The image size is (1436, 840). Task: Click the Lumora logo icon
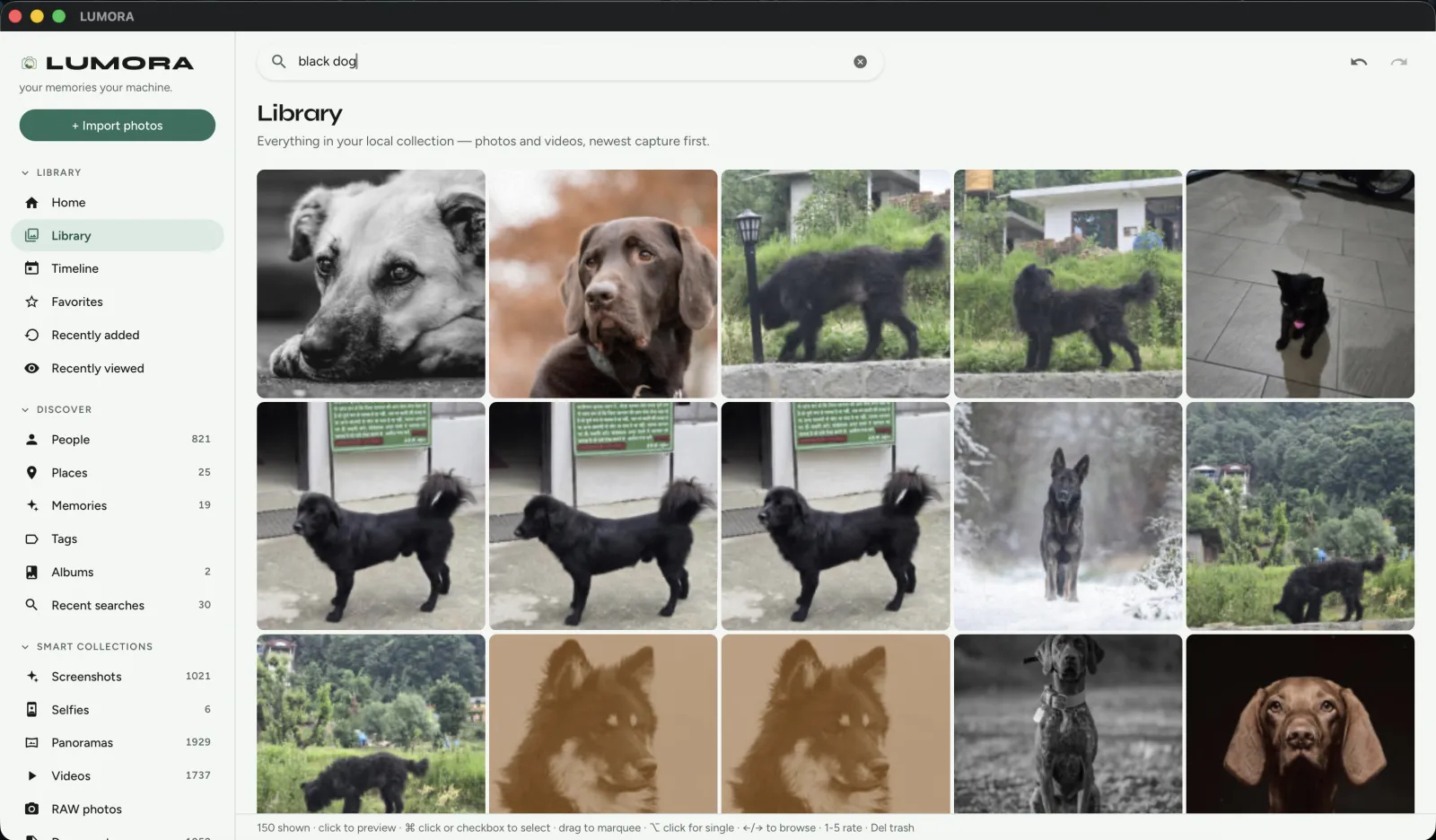coord(30,63)
